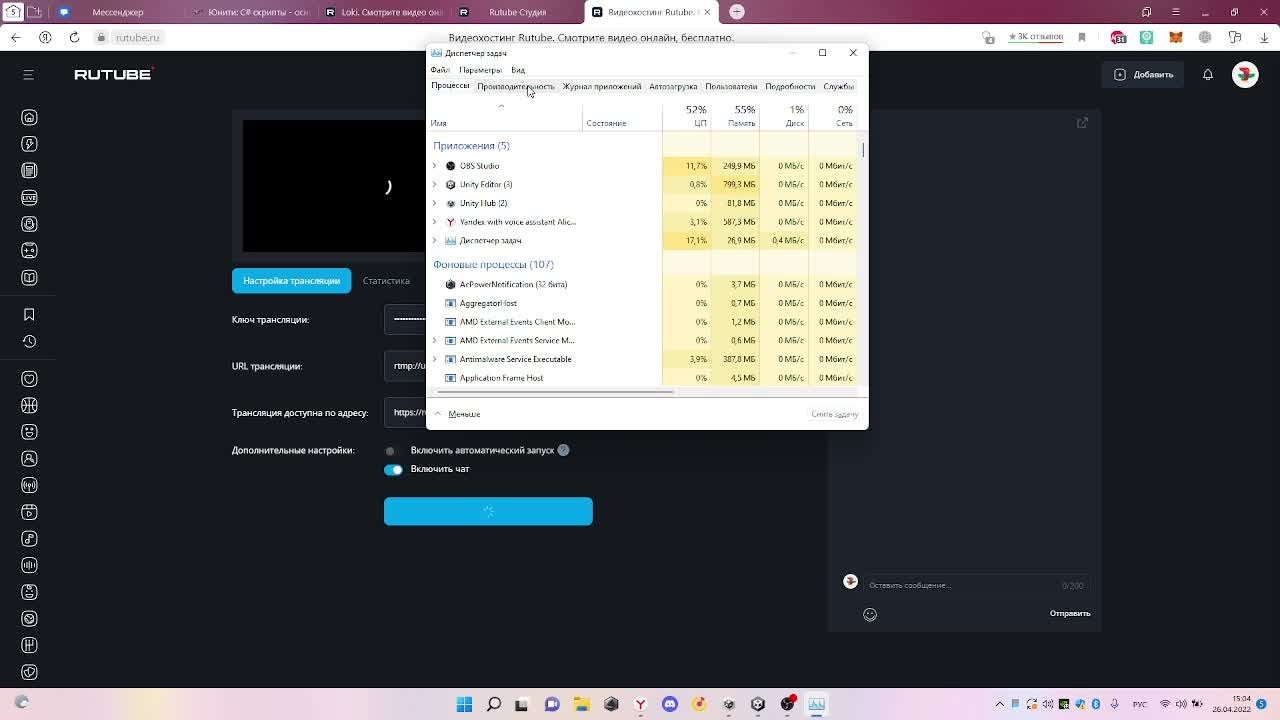Viewport: 1280px width, 720px height.
Task: Open the browser downloads icon
Action: click(x=1262, y=37)
